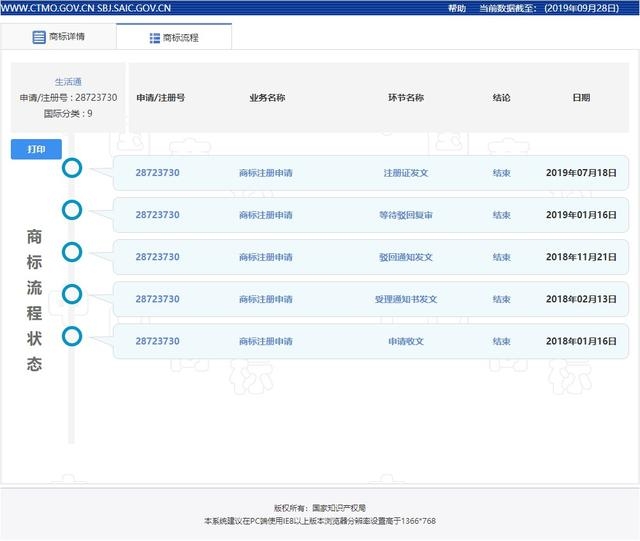Click the 生活通 trademark name link
Image resolution: width=640 pixels, height=541 pixels.
pos(68,82)
